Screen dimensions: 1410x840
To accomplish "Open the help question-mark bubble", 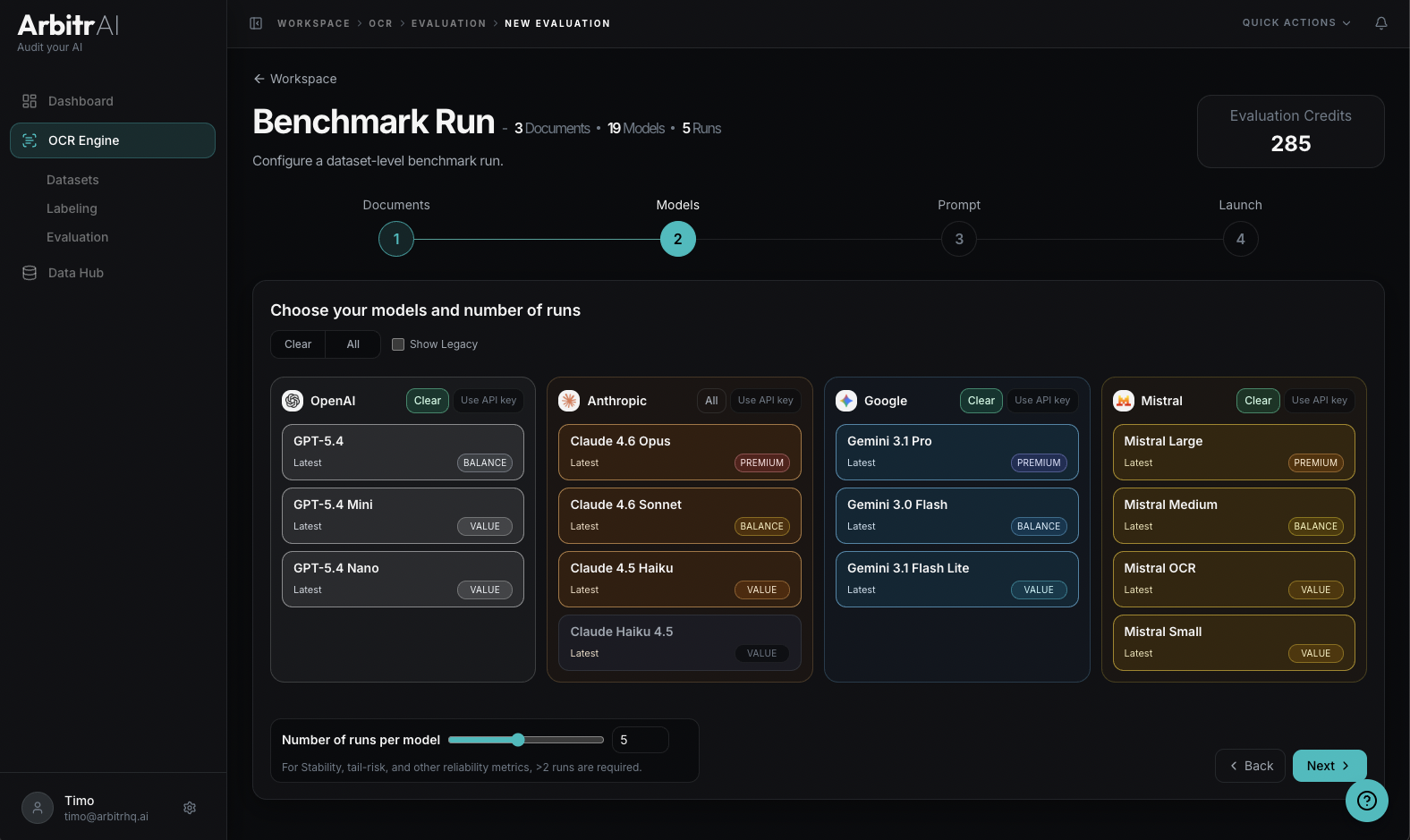I will pyautogui.click(x=1367, y=801).
